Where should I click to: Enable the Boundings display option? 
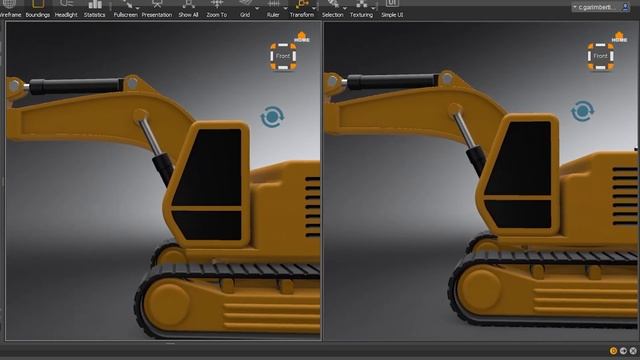coord(38,9)
